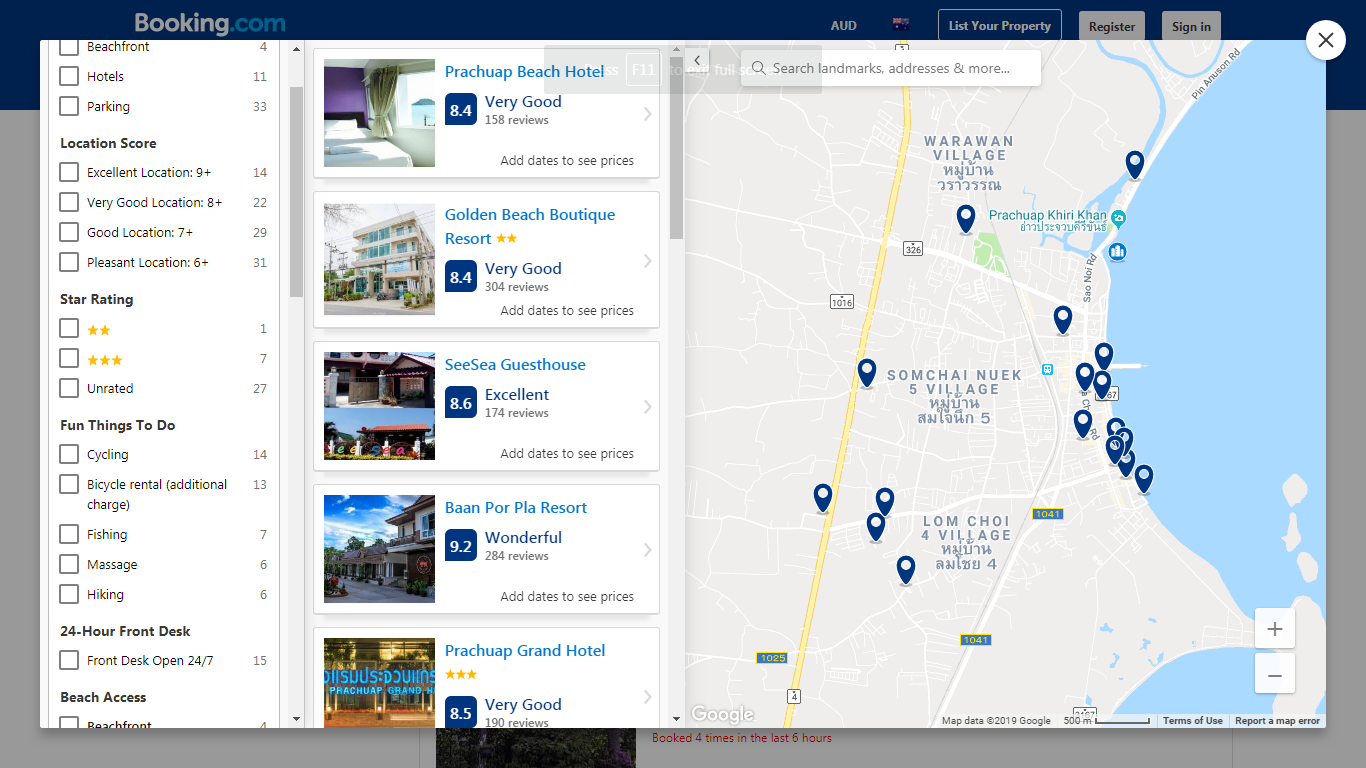Open SeeSea Guesthouse chevron arrow

pyautogui.click(x=648, y=407)
